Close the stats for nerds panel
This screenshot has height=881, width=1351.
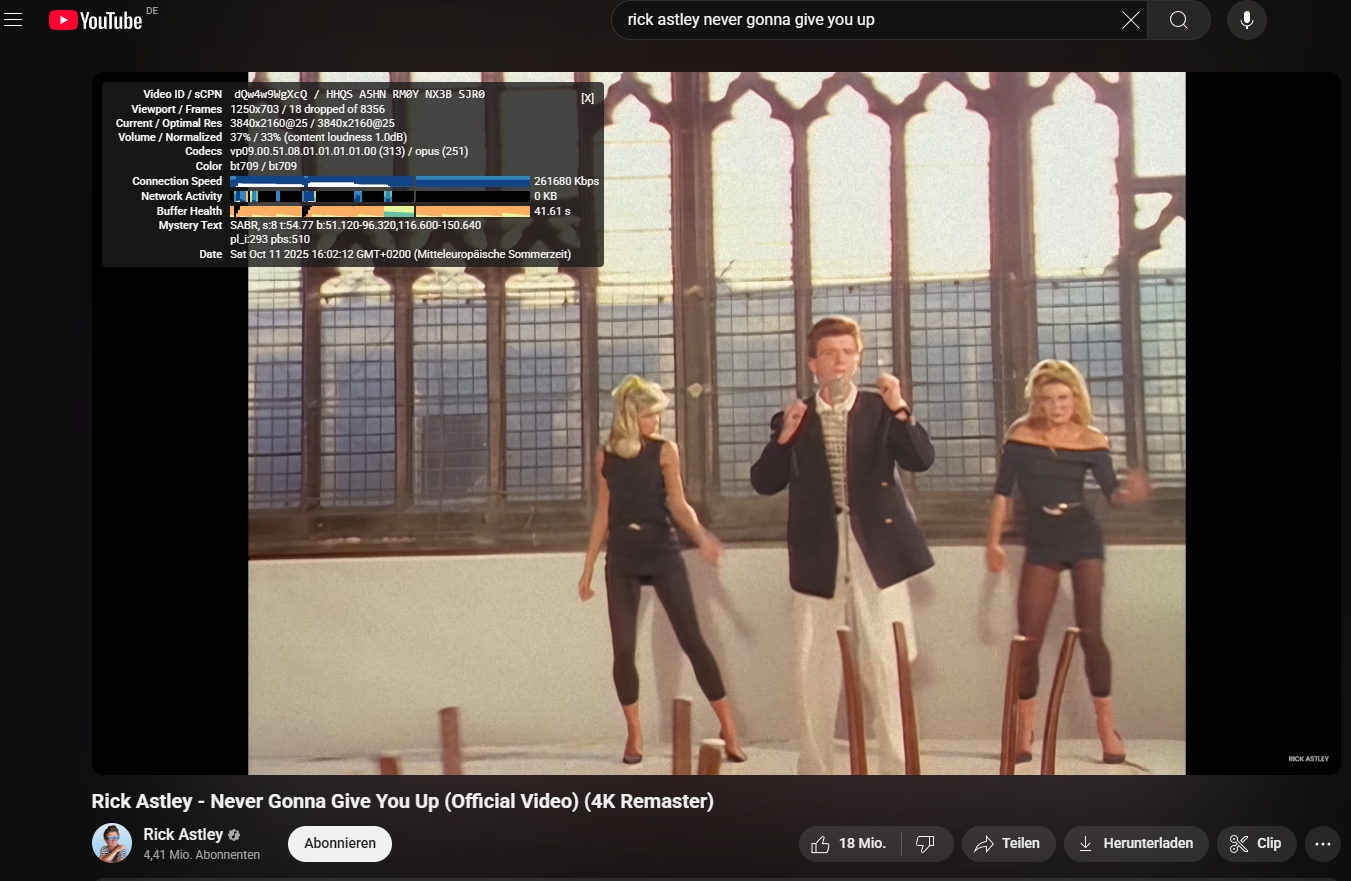click(x=587, y=98)
